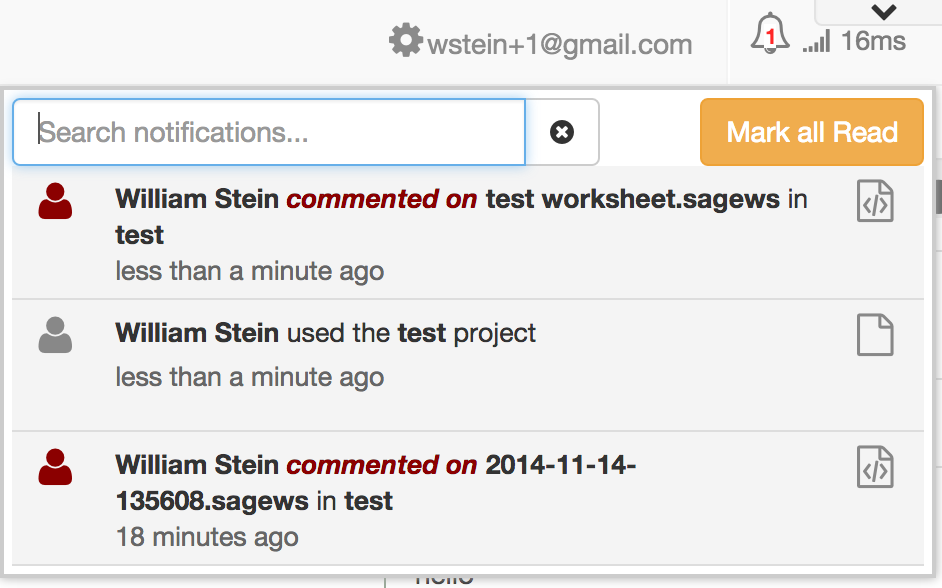This screenshot has height=588, width=942.
Task: Open wstein+1@gmail.com account link
Action: [x=559, y=44]
